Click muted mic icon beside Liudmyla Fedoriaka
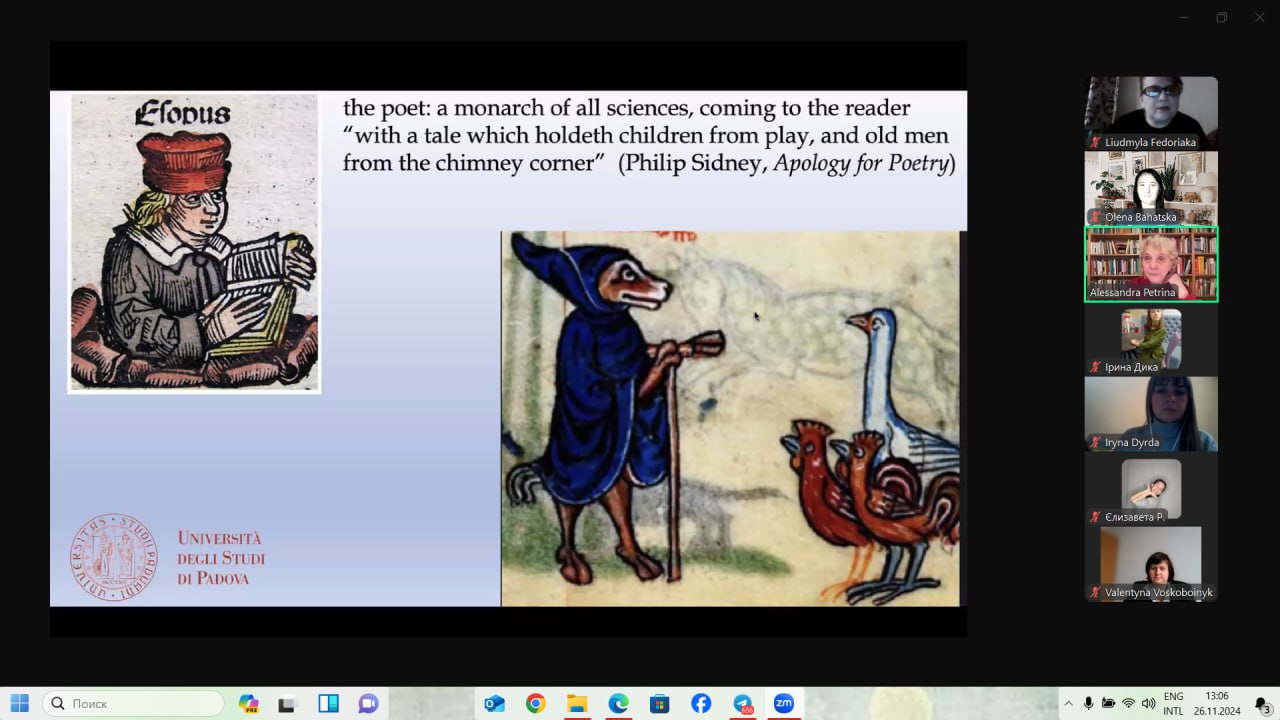 pos(1096,142)
